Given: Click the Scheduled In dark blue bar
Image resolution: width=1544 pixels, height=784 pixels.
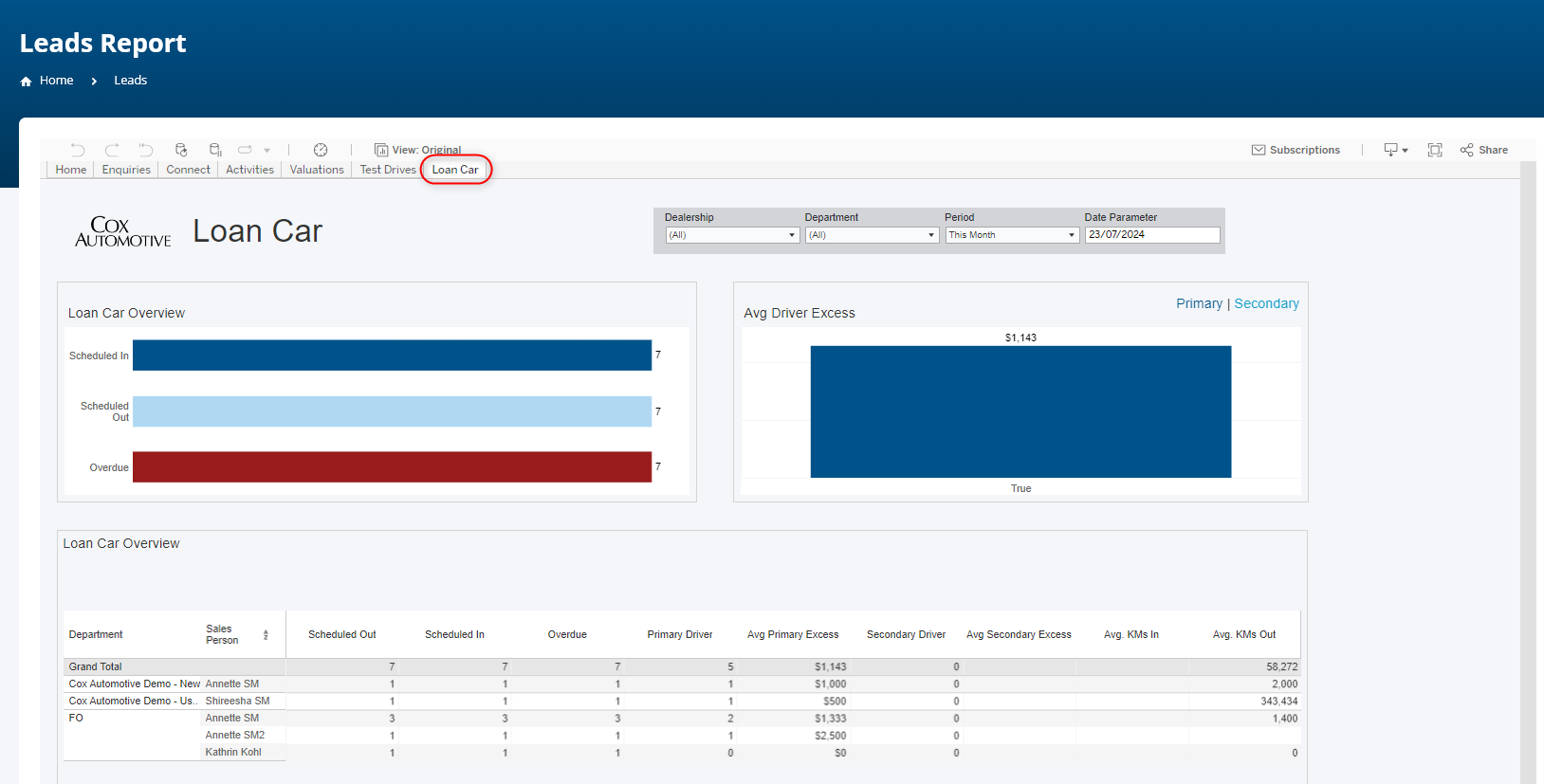Looking at the screenshot, I should pos(392,356).
